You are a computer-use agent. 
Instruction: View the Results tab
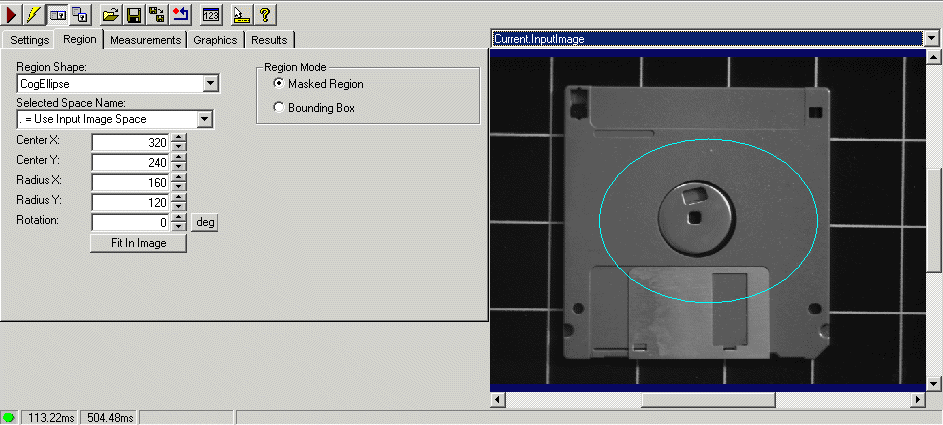pos(269,40)
